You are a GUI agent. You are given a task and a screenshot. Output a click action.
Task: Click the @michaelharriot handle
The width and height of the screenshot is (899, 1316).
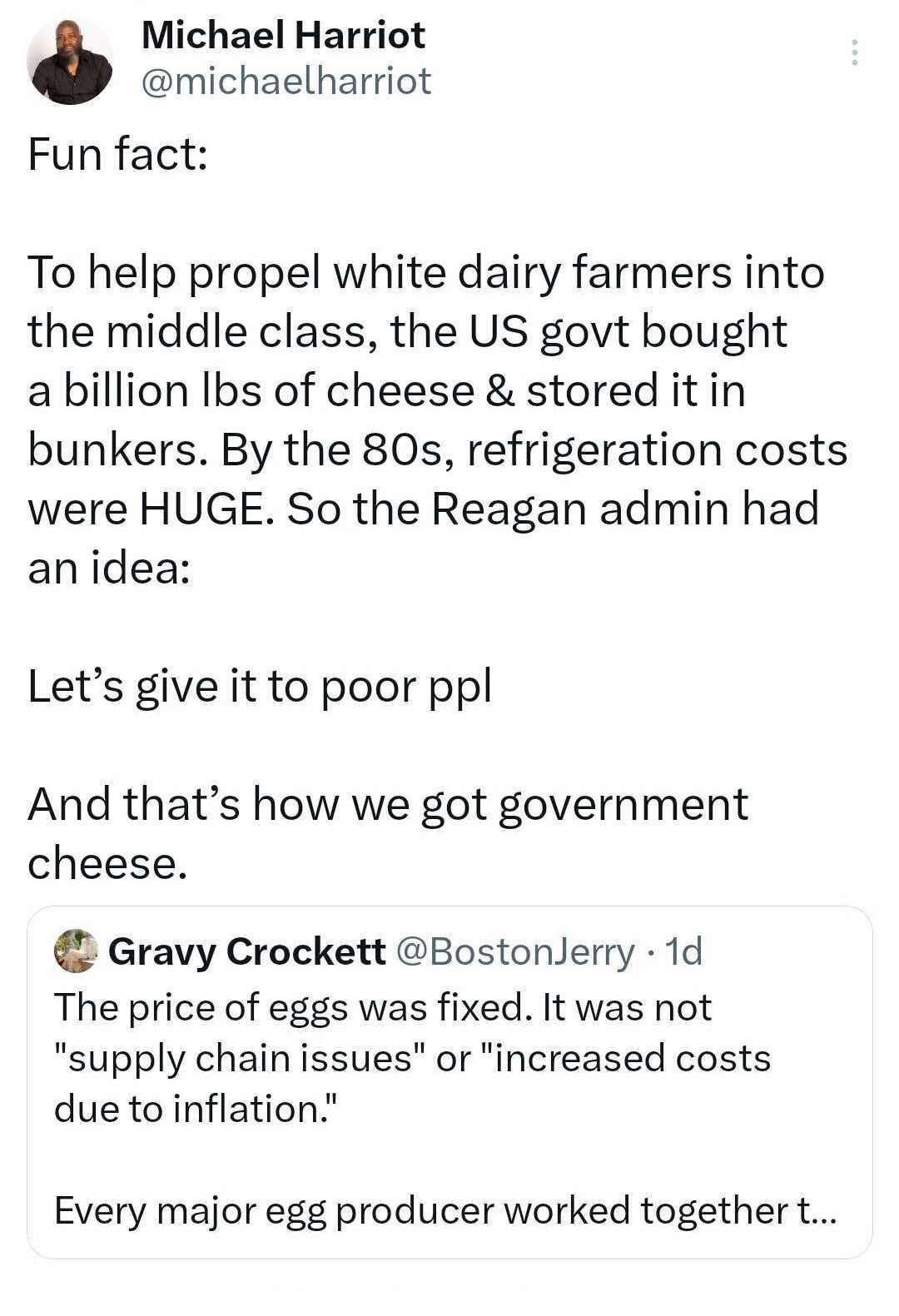286,82
